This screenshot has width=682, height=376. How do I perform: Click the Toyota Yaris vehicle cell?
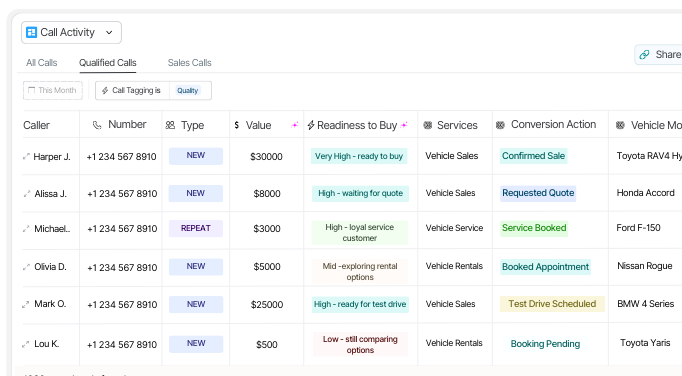pos(645,343)
